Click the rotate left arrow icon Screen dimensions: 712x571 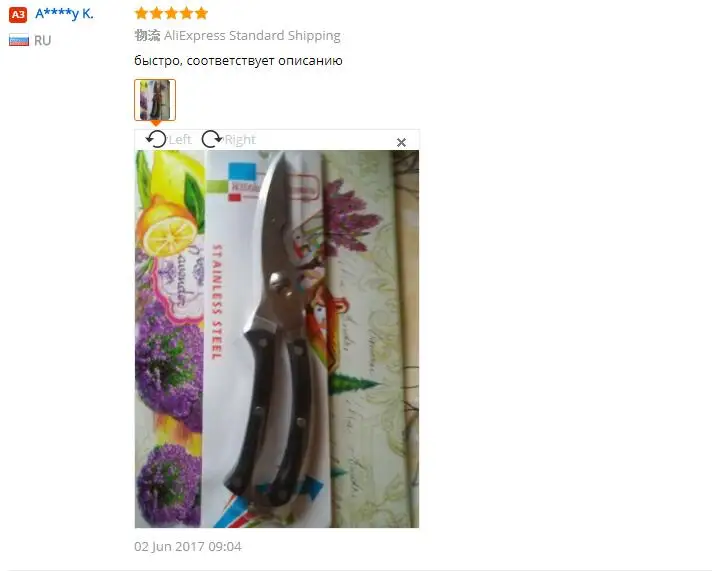(x=156, y=139)
